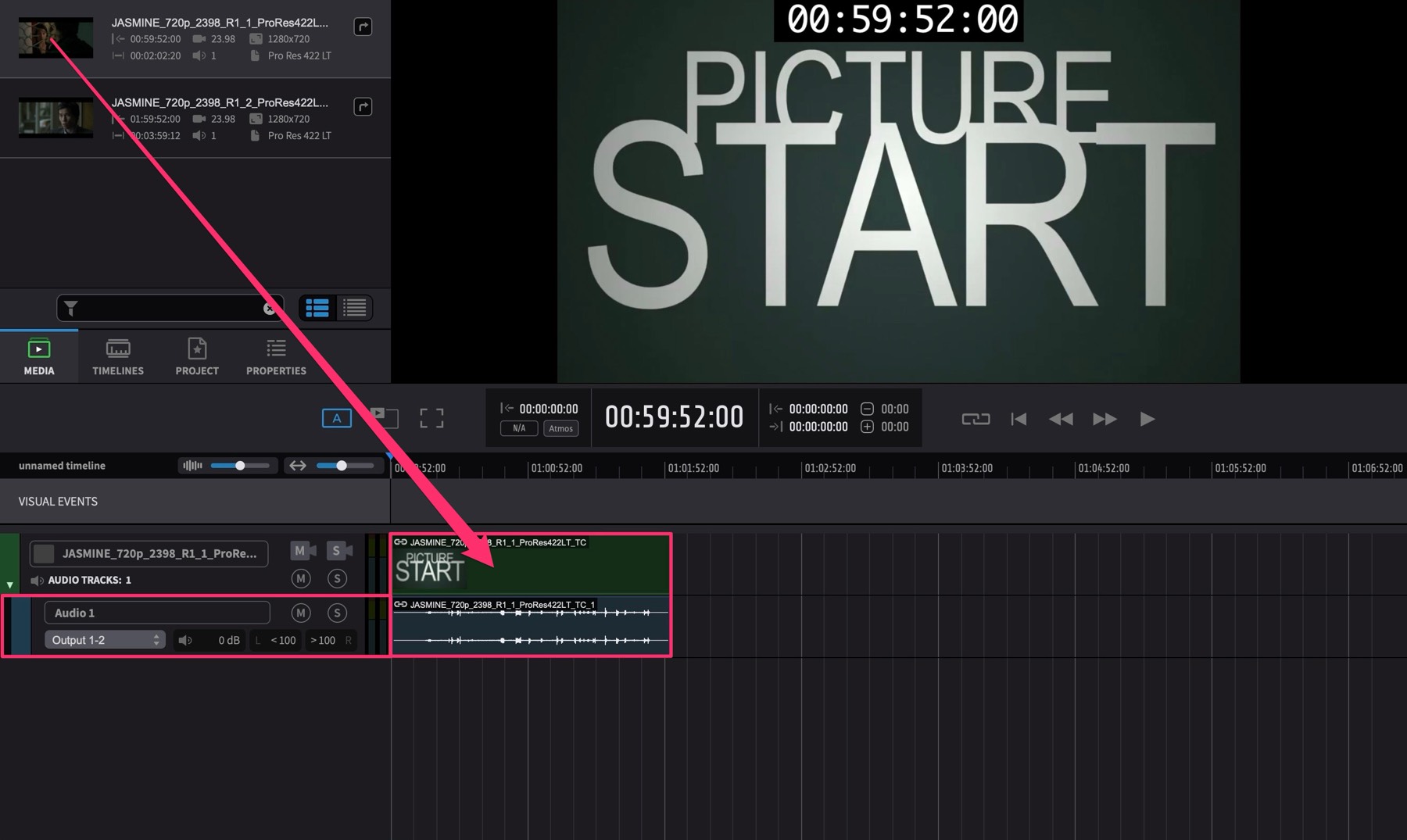Mute the Audio 1 track

click(301, 613)
